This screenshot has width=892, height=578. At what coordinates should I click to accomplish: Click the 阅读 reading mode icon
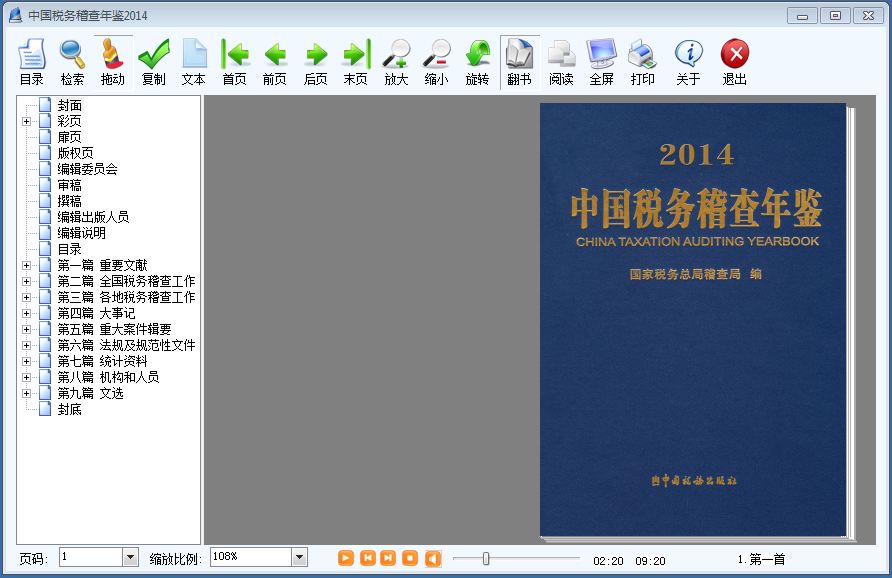[561, 62]
